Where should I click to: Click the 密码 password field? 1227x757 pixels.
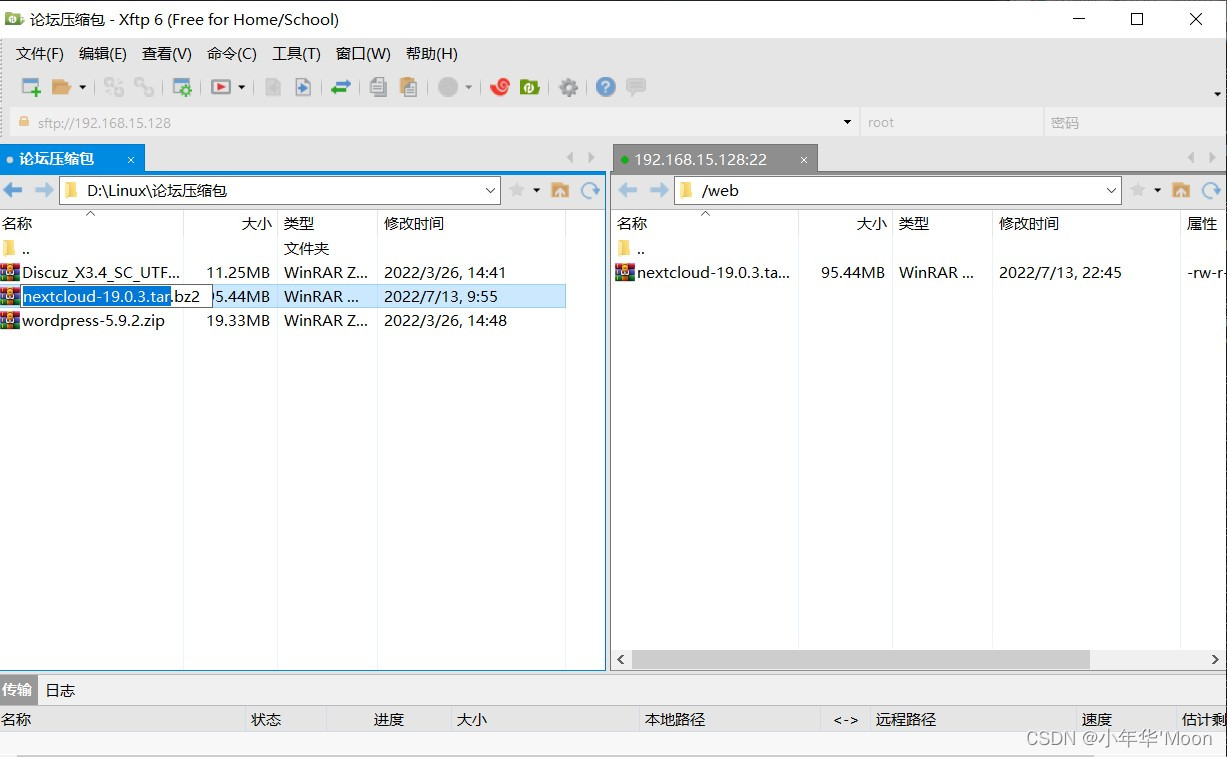1133,123
